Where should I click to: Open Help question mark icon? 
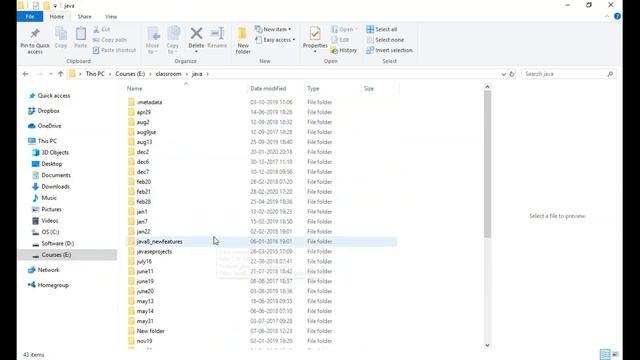pyautogui.click(x=617, y=16)
